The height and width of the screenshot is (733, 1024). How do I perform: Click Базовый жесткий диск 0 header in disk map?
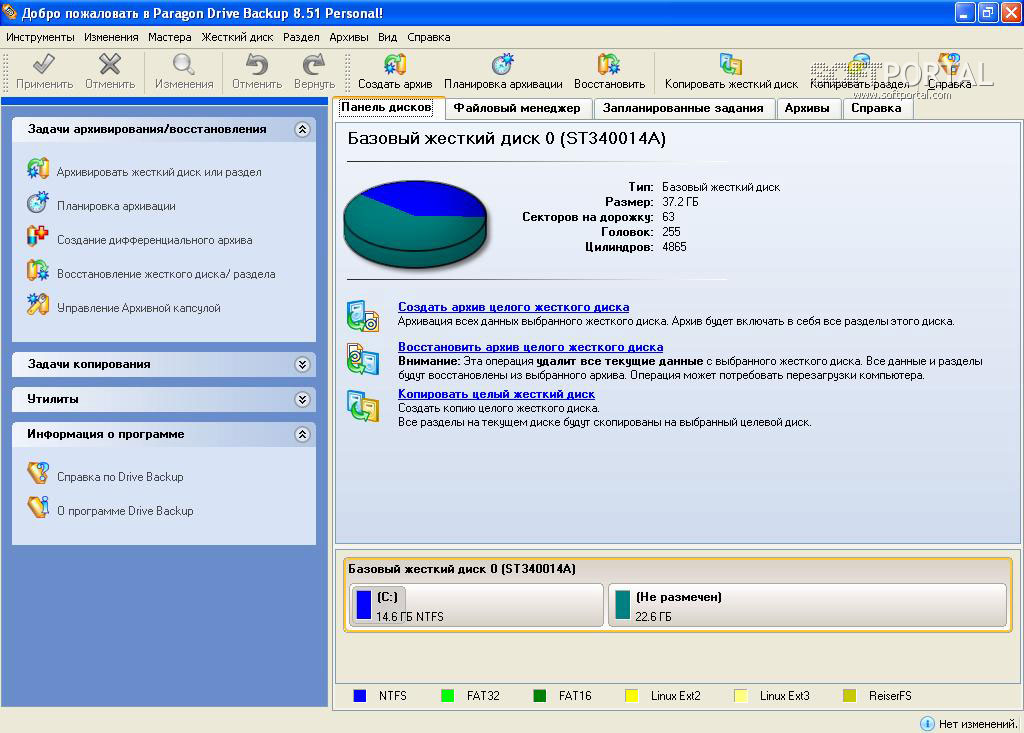click(x=461, y=569)
